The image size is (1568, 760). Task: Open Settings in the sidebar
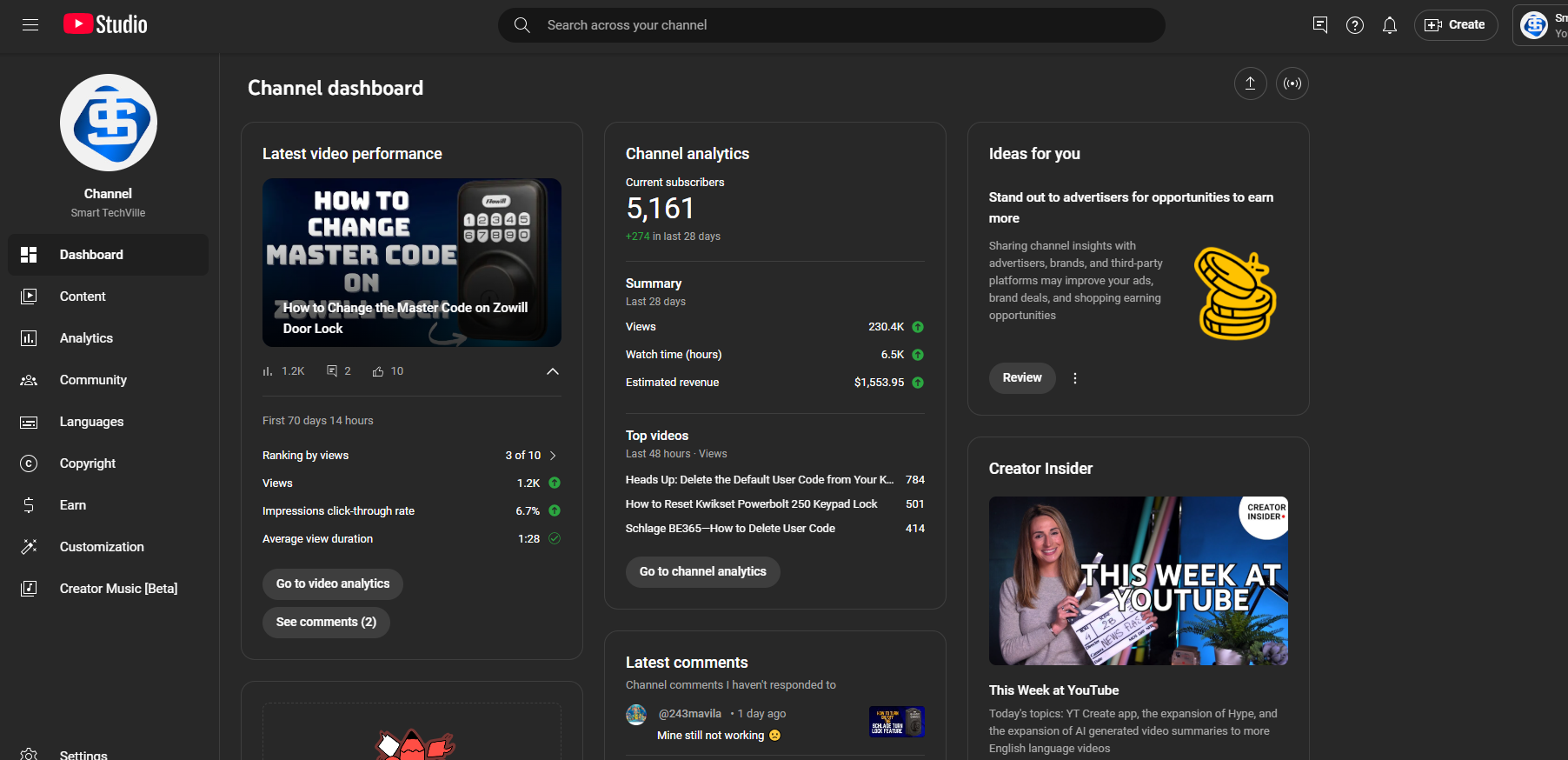[x=109, y=753]
